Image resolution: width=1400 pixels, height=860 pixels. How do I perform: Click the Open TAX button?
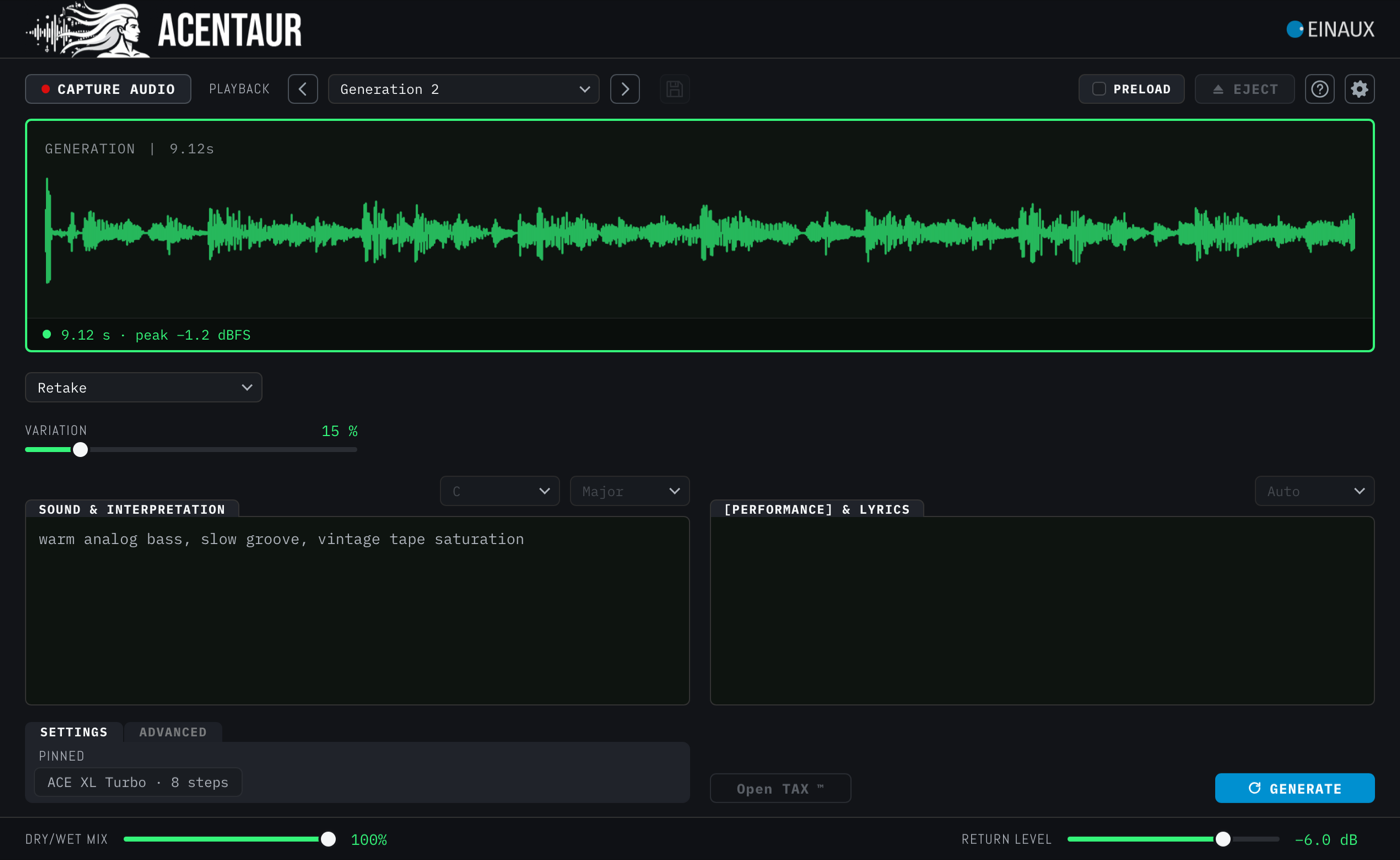pyautogui.click(x=780, y=788)
